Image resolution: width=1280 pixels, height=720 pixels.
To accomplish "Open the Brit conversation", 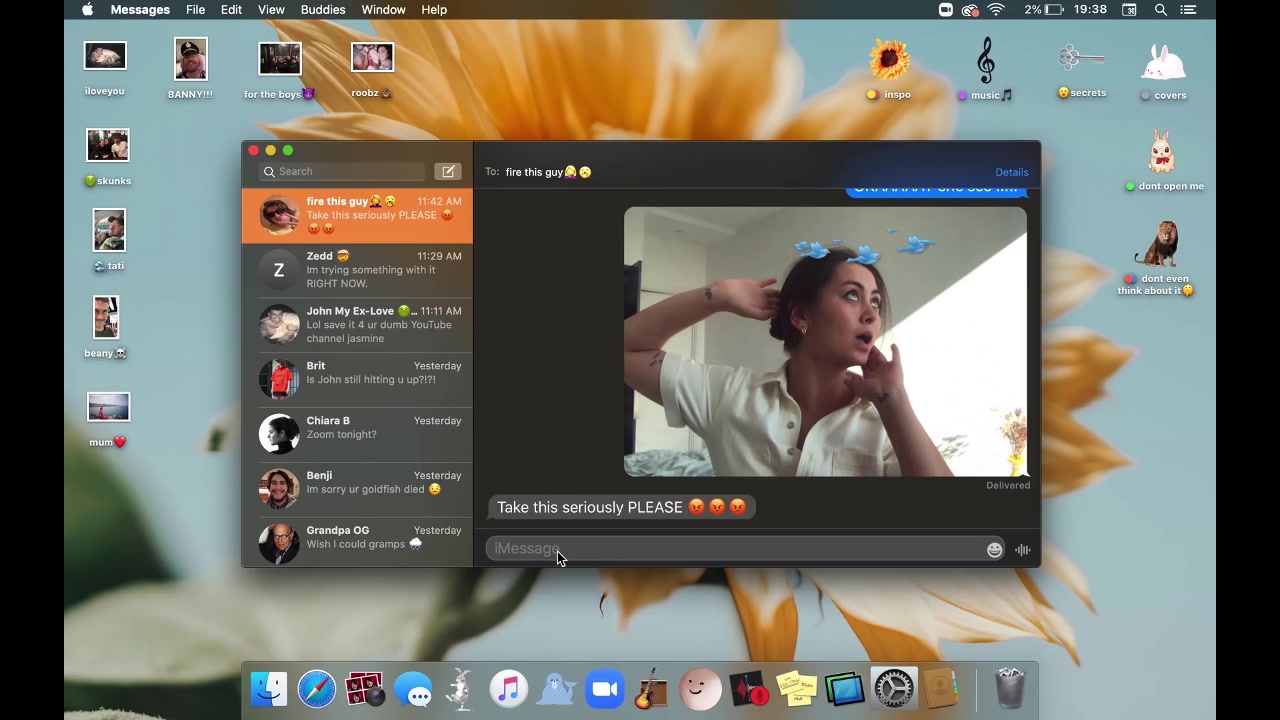I will (357, 379).
